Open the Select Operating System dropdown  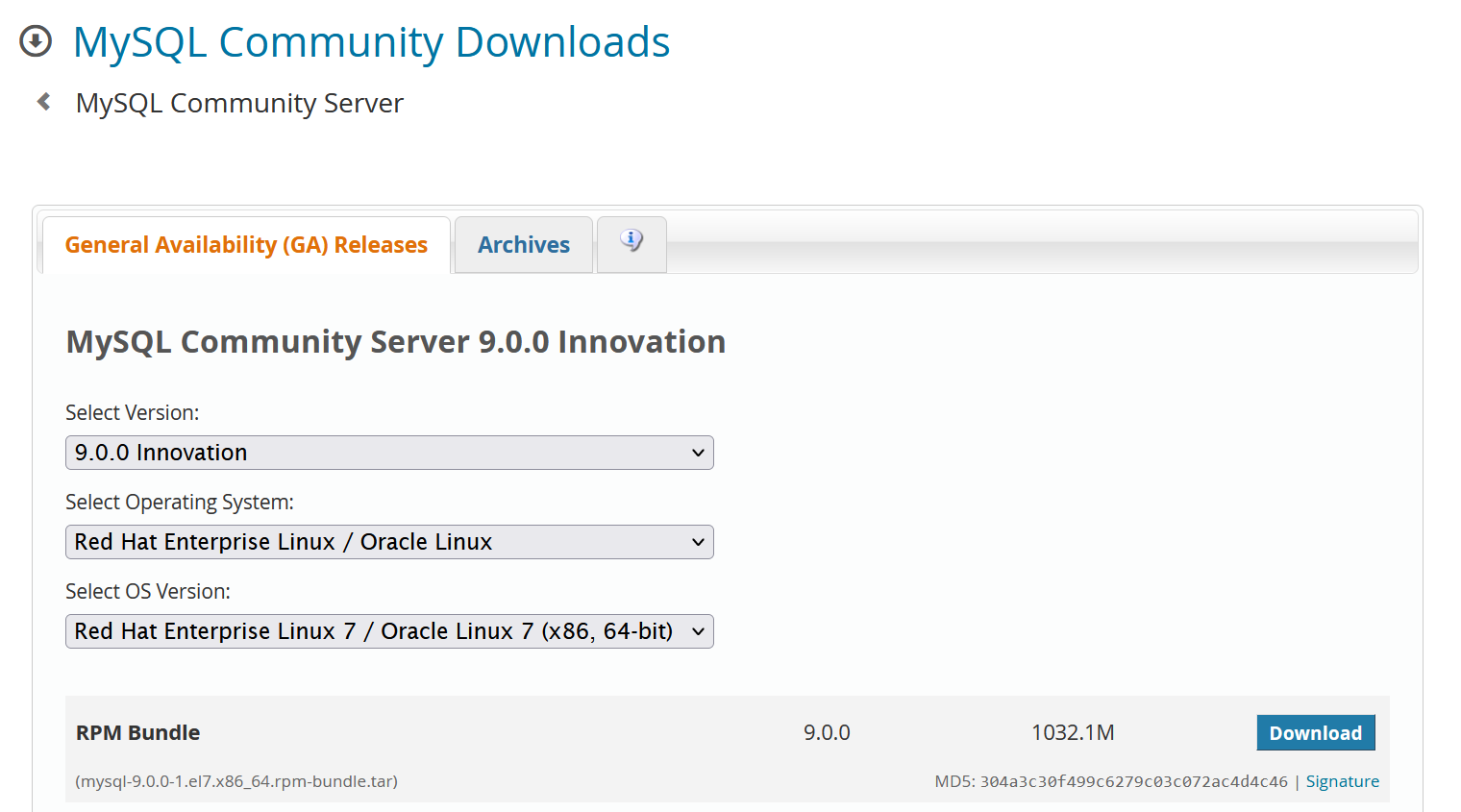(389, 542)
